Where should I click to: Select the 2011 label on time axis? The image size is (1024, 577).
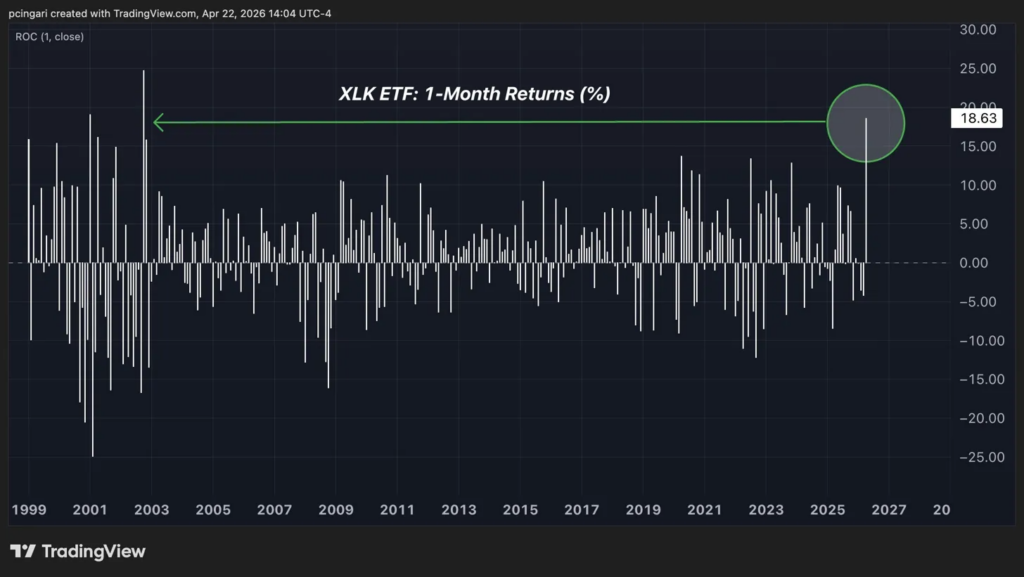pyautogui.click(x=397, y=510)
